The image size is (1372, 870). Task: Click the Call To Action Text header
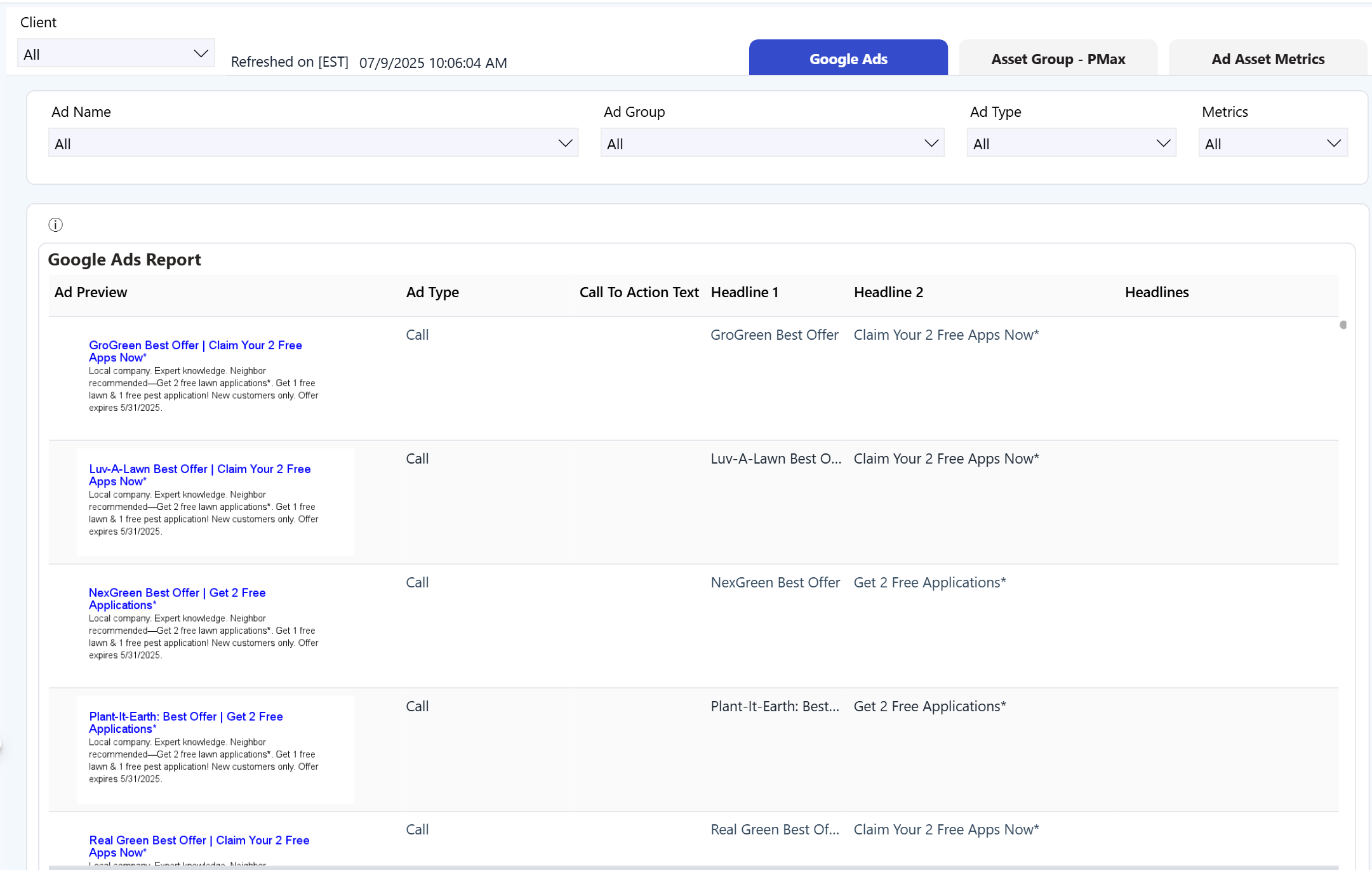[x=638, y=292]
